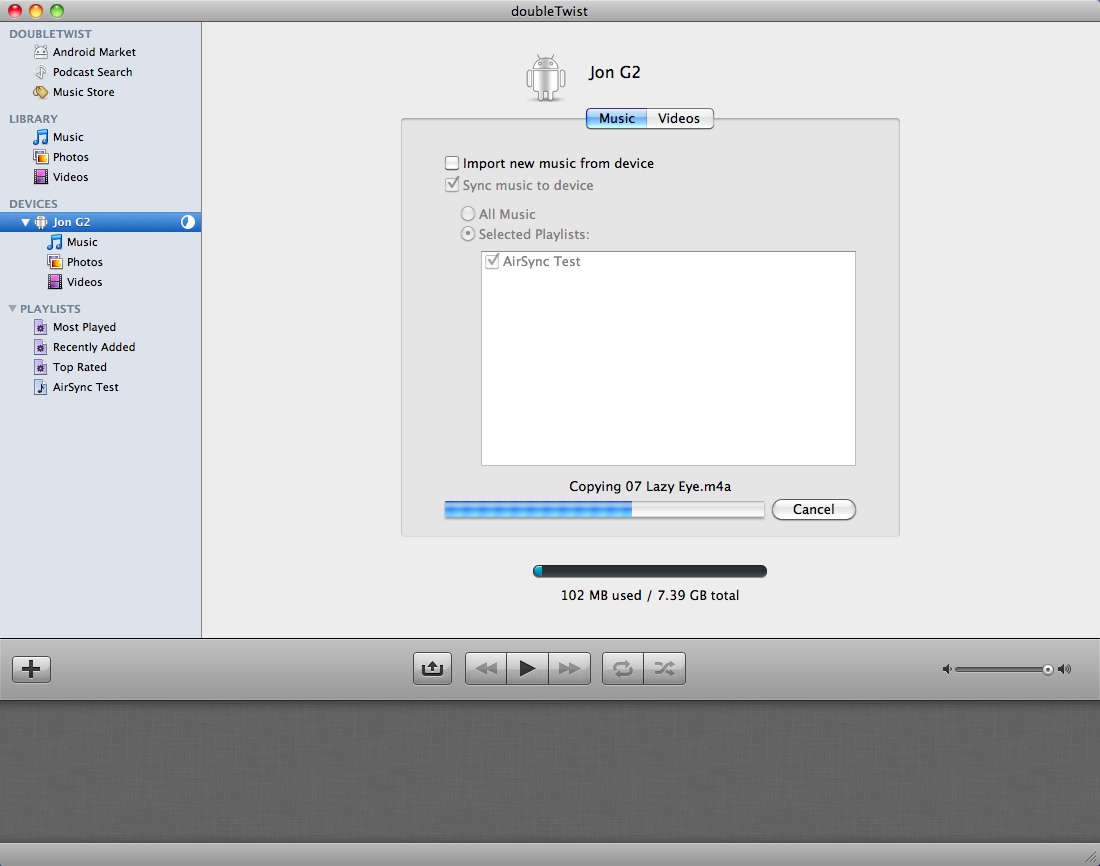This screenshot has width=1100, height=866.
Task: Open AirSync Test playlist in sidebar
Action: [x=86, y=387]
